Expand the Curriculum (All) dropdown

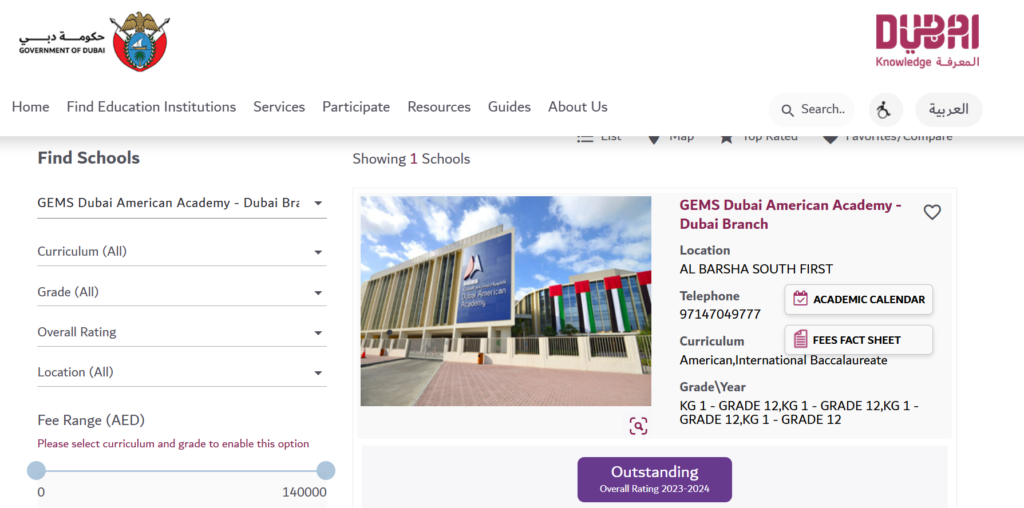pos(182,251)
